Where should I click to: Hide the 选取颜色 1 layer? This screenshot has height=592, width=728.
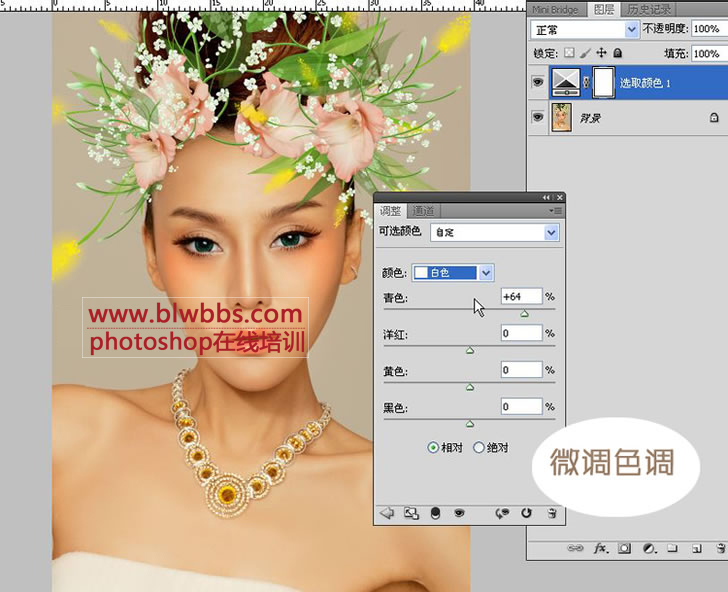(x=538, y=82)
